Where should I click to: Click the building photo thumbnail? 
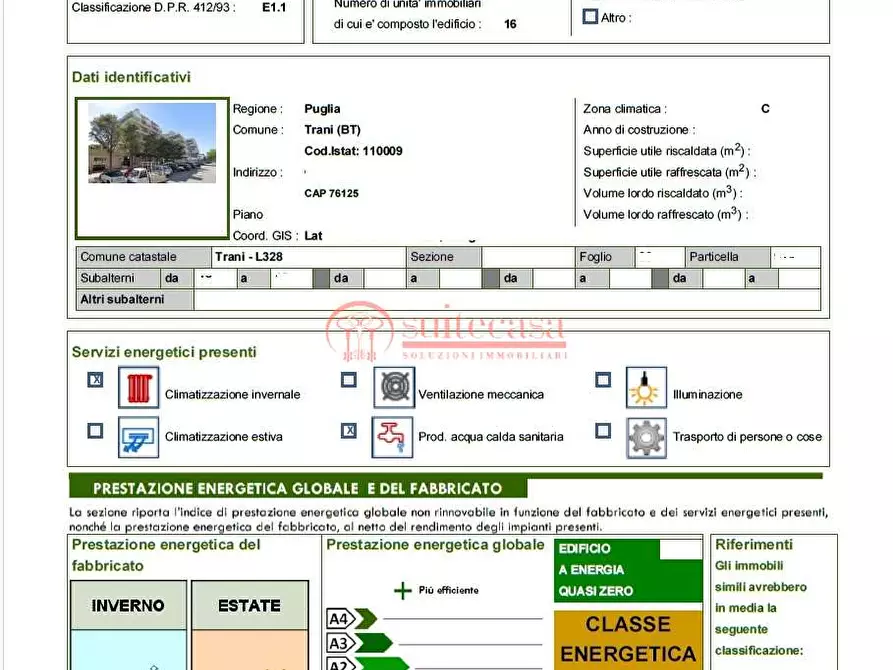pos(150,145)
